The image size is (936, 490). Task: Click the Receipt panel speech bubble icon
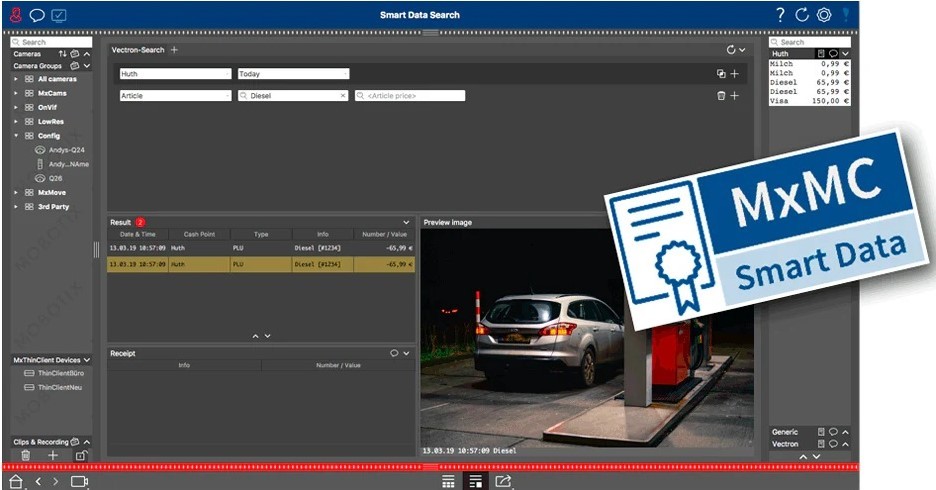pos(394,353)
